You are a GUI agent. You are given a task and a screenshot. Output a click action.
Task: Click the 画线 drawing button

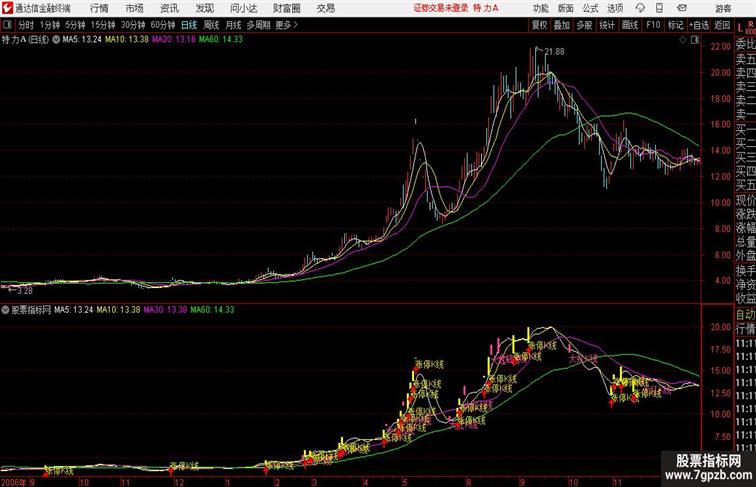tap(630, 25)
